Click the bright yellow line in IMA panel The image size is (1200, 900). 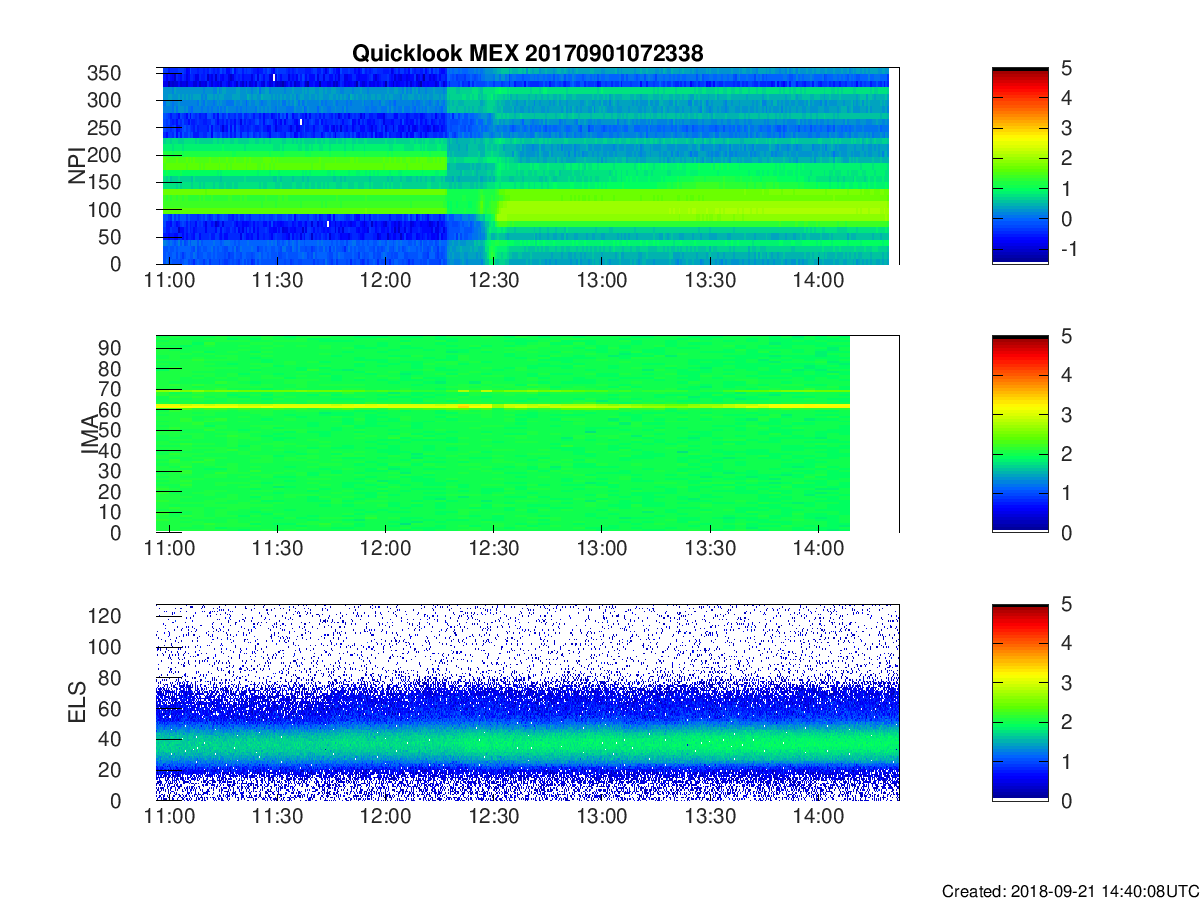point(503,405)
